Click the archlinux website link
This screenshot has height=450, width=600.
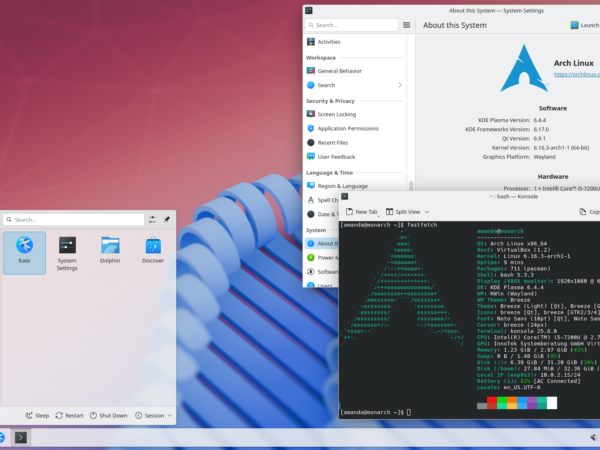tap(577, 74)
